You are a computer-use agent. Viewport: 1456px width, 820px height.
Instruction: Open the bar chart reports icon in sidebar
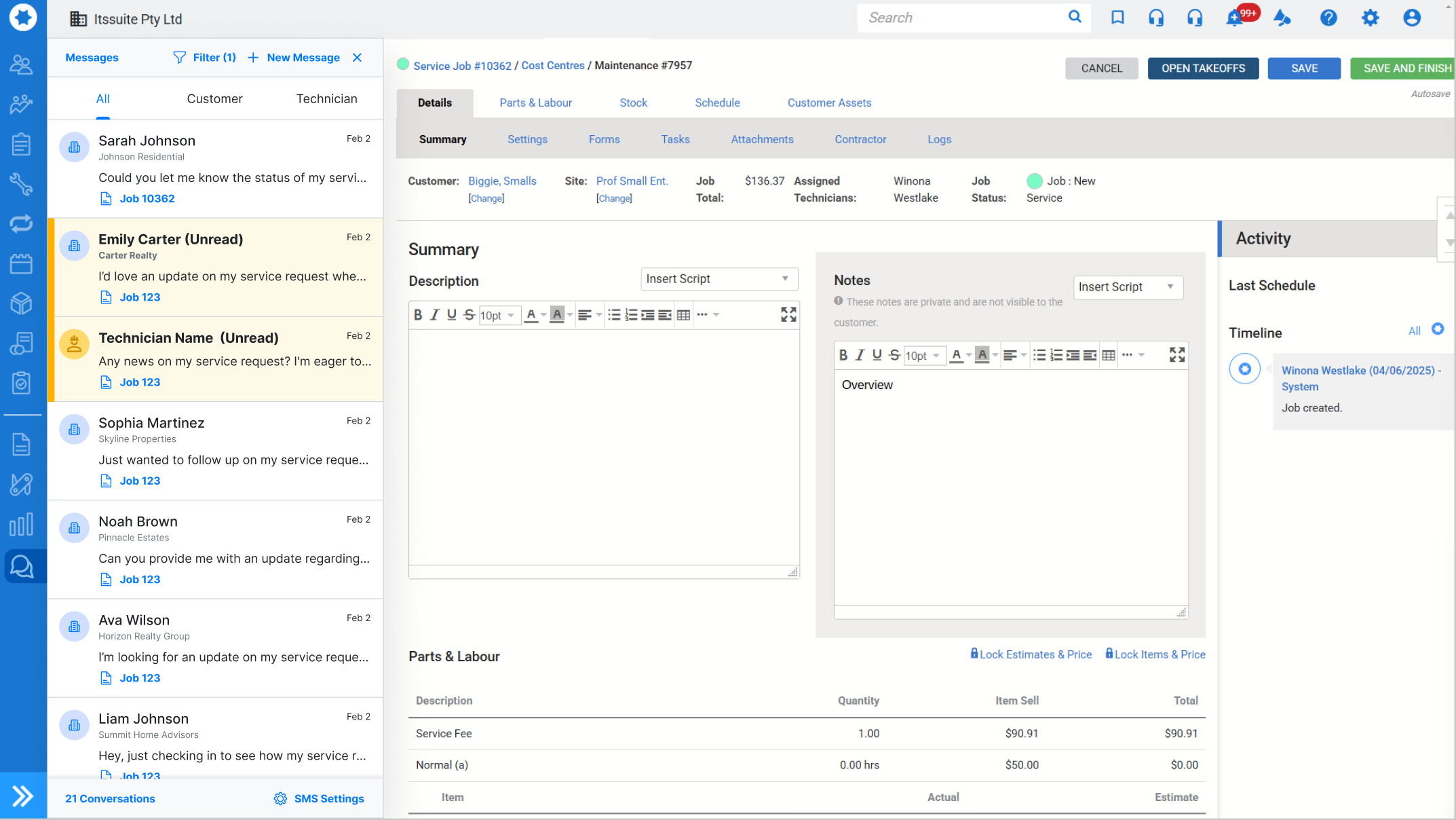(22, 525)
